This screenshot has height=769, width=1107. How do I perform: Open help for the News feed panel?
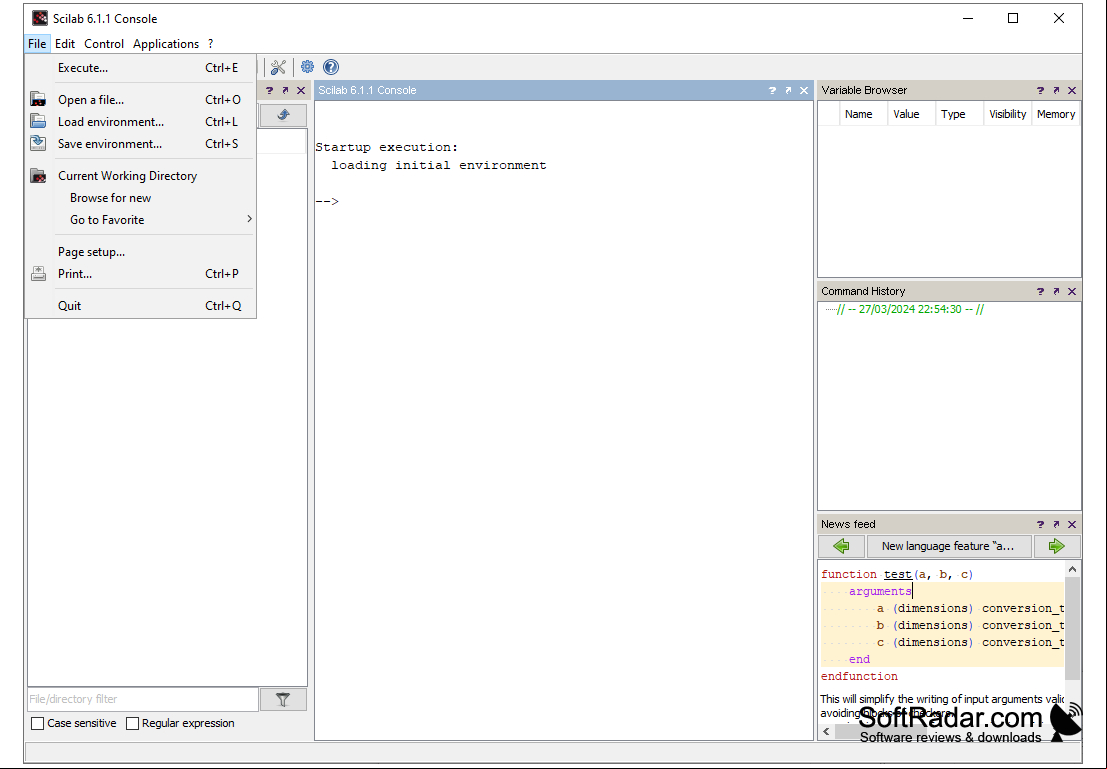pyautogui.click(x=1040, y=524)
